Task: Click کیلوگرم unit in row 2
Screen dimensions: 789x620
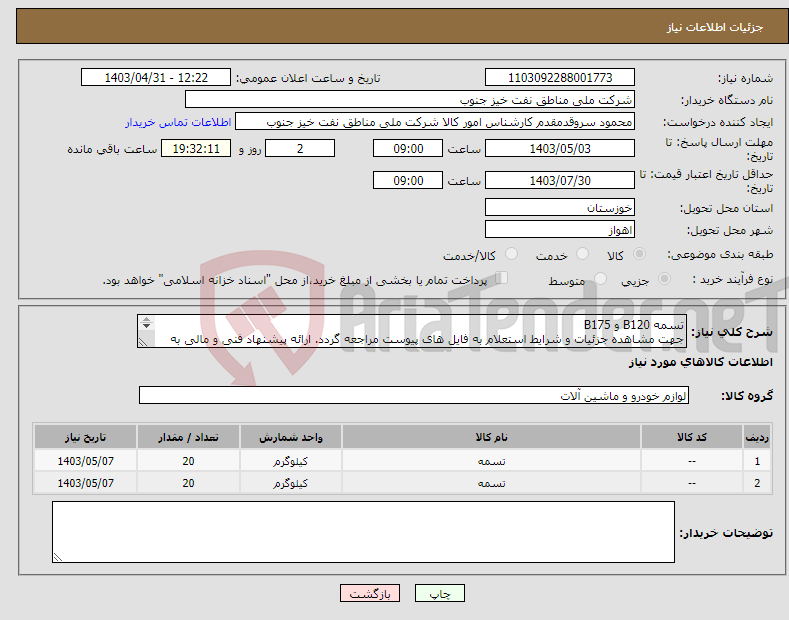Action: point(291,483)
